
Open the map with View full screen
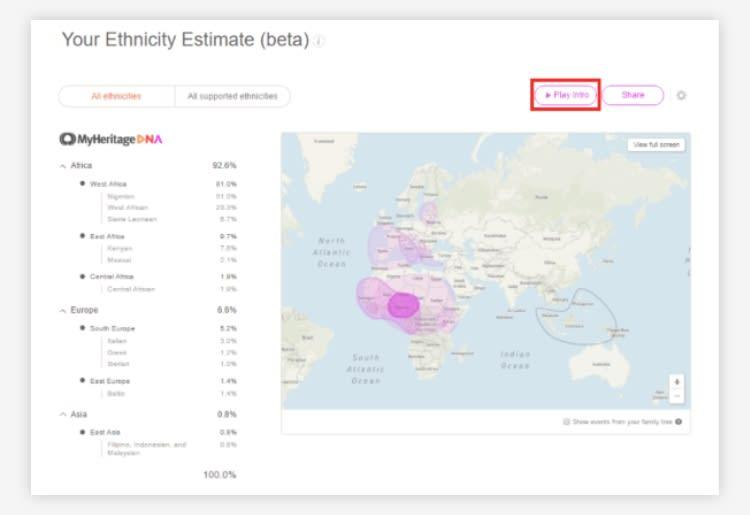point(656,145)
